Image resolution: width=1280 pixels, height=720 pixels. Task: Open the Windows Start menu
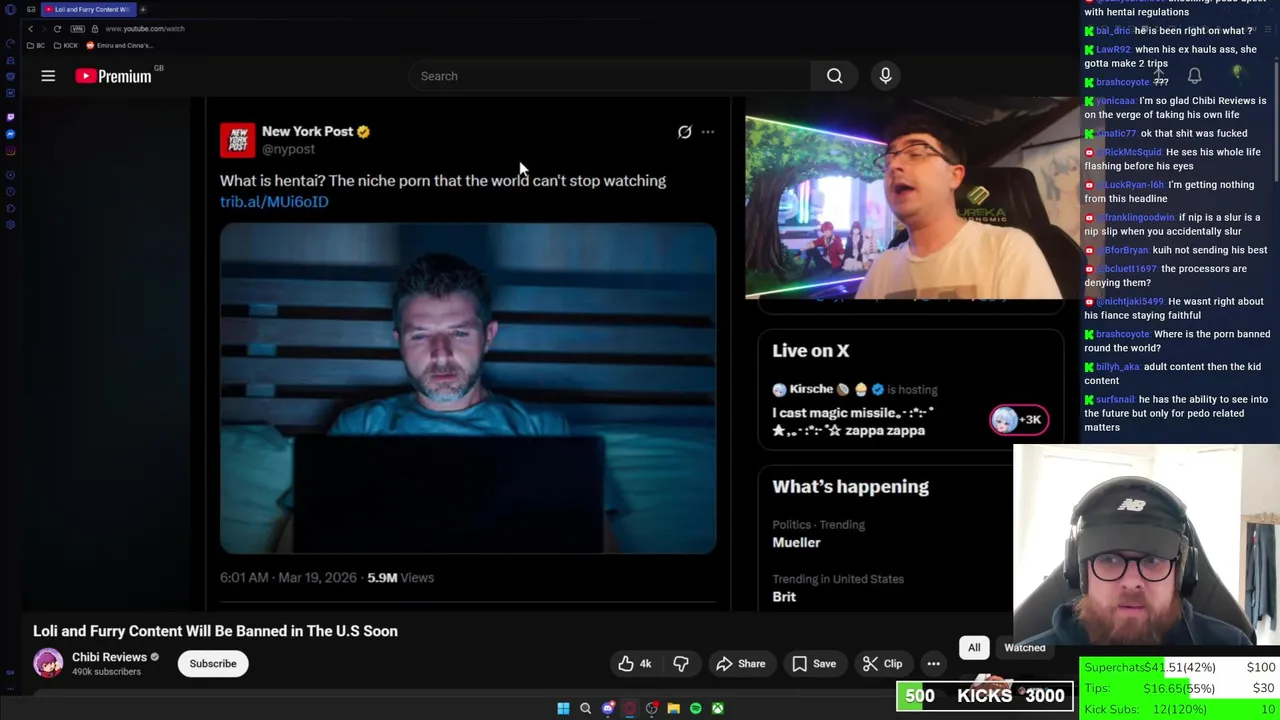coord(563,708)
